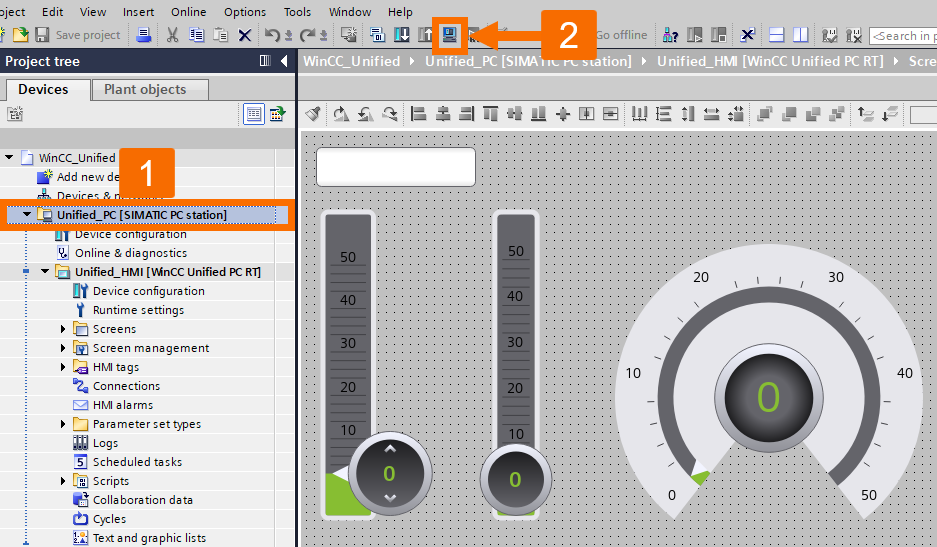Viewport: 937px width, 547px height.
Task: Click the Download to device icon
Action: coord(402,35)
